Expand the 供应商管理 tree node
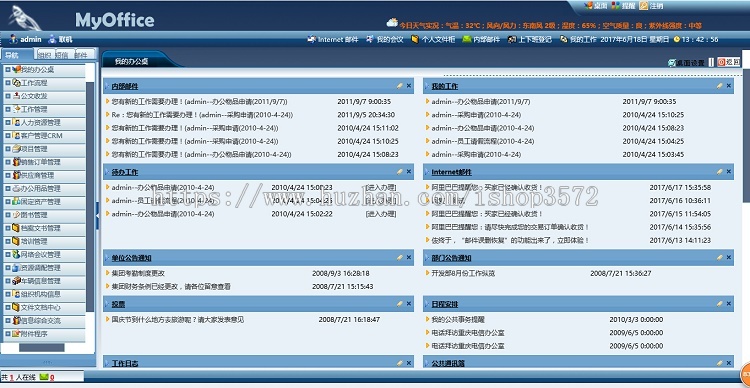Screen dimensions: 750x388 pyautogui.click(x=8, y=175)
